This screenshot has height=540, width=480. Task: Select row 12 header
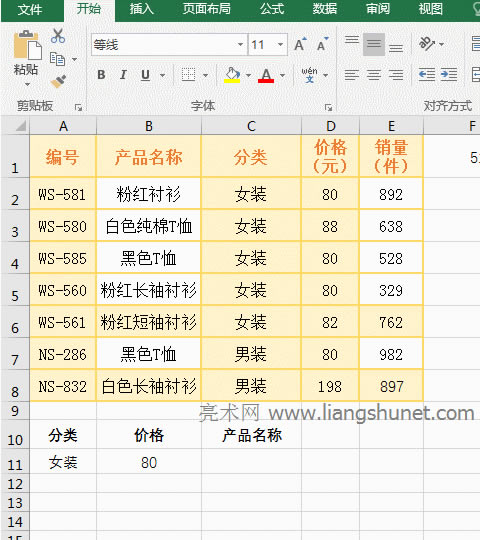(15, 484)
